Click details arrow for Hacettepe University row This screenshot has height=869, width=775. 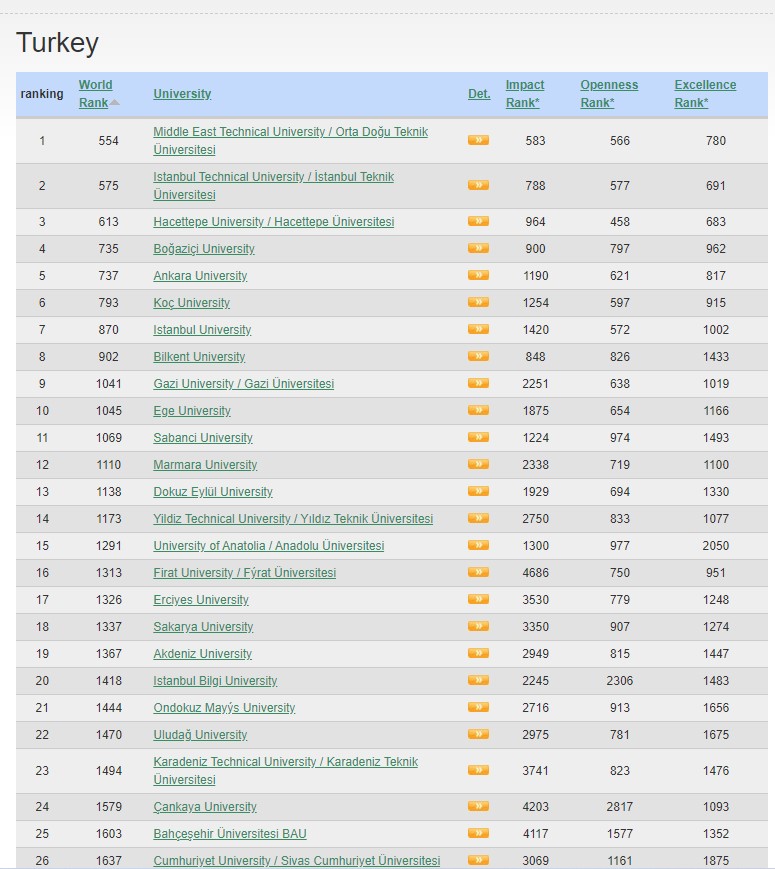click(x=478, y=221)
